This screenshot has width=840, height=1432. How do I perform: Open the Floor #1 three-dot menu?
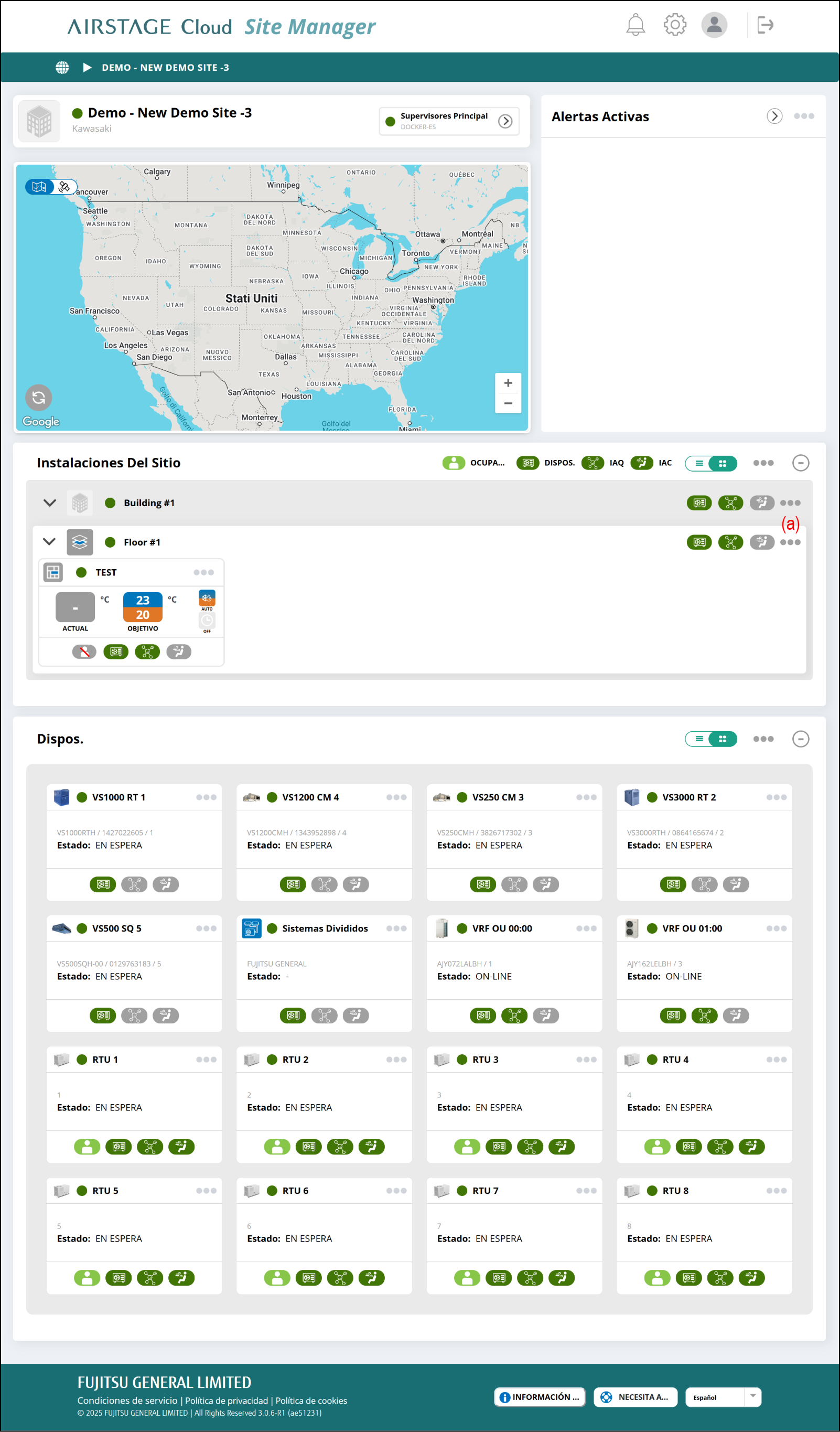tap(790, 542)
